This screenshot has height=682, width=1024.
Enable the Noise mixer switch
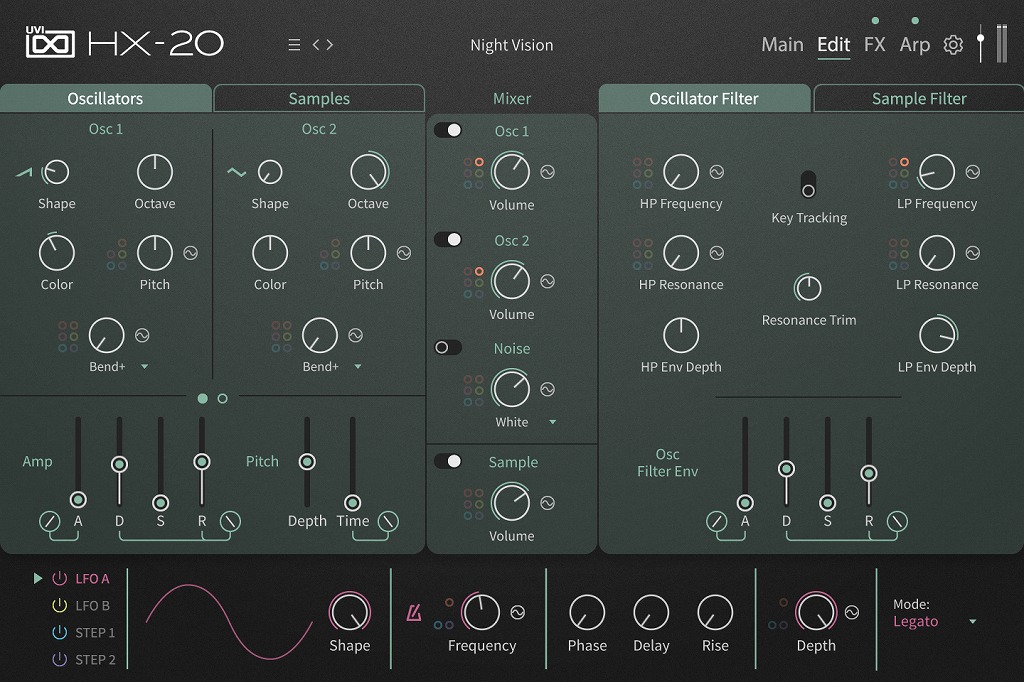pyautogui.click(x=448, y=347)
